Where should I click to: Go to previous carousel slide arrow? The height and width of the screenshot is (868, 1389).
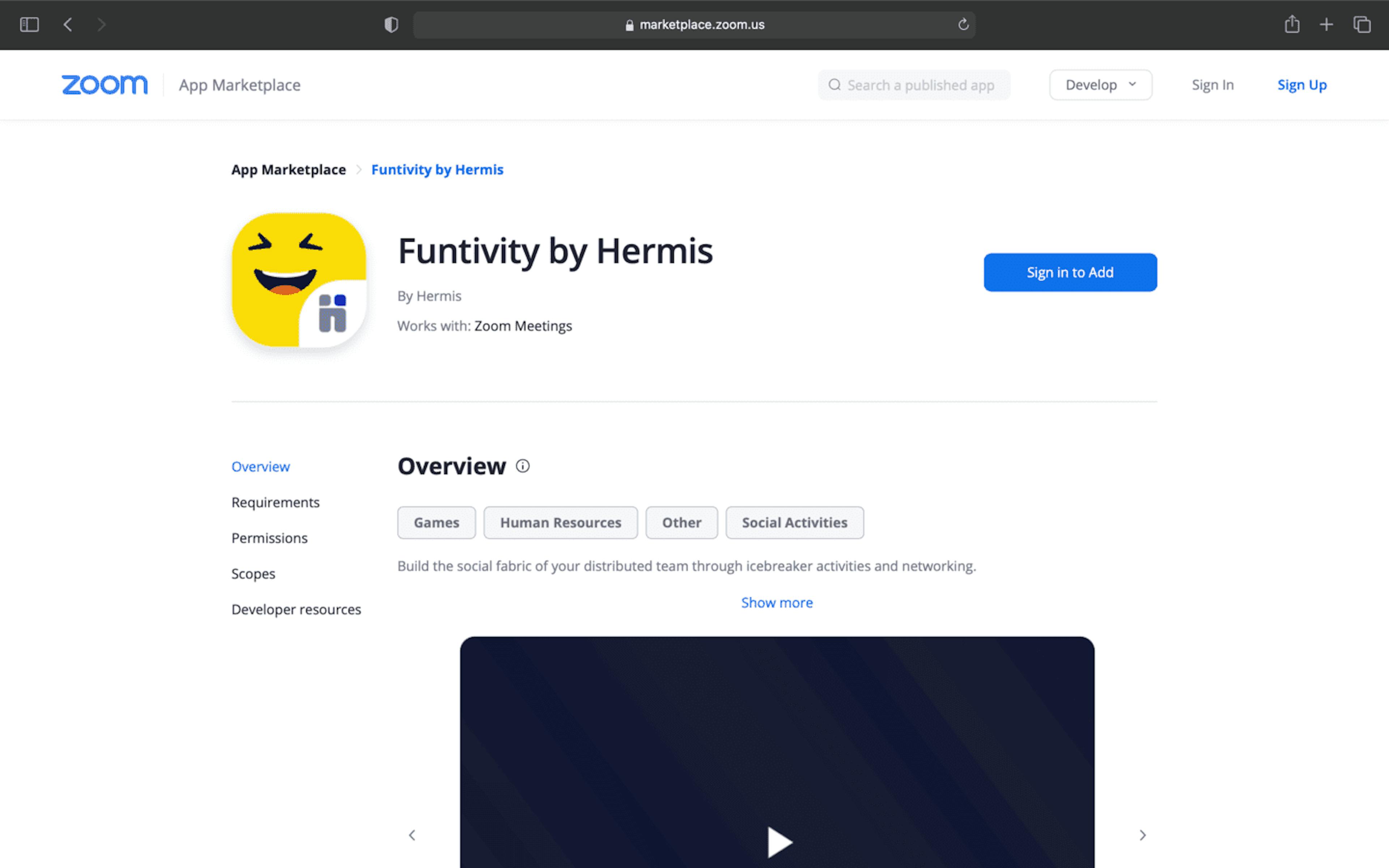[412, 835]
